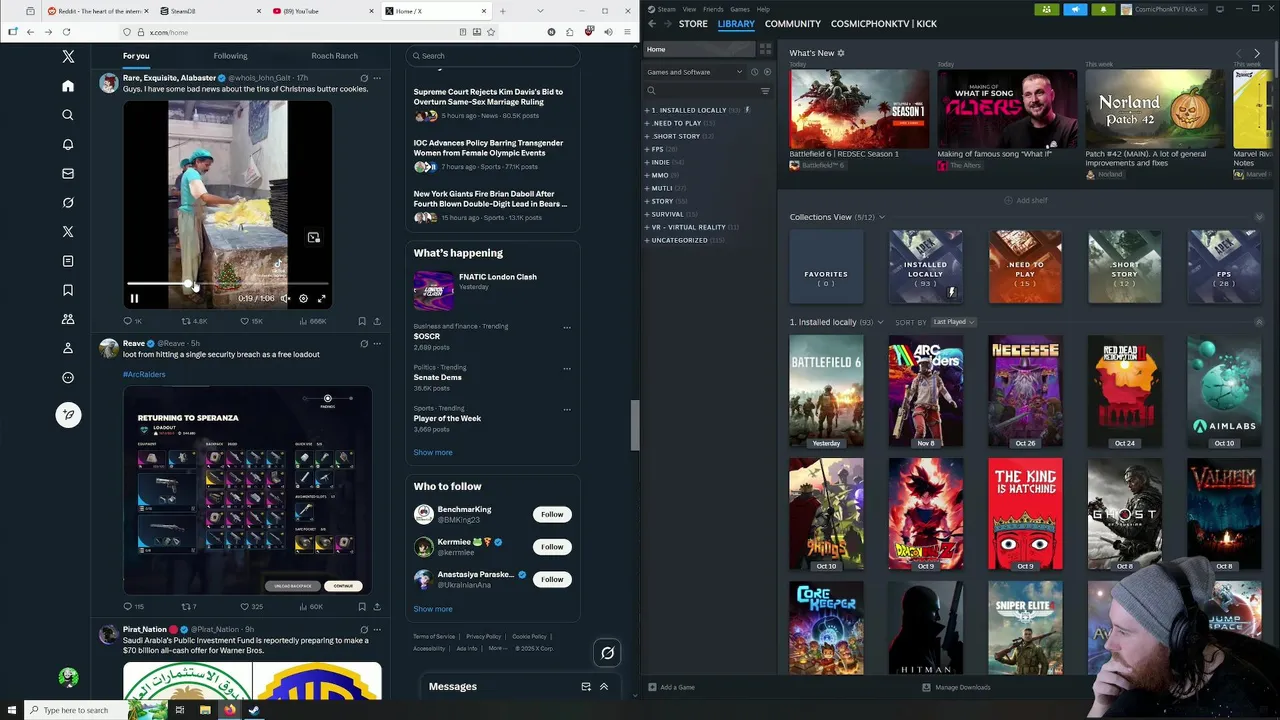Viewport: 1280px width, 720px height.
Task: Open CosmicPhonkTV account dropdown
Action: 1164,9
